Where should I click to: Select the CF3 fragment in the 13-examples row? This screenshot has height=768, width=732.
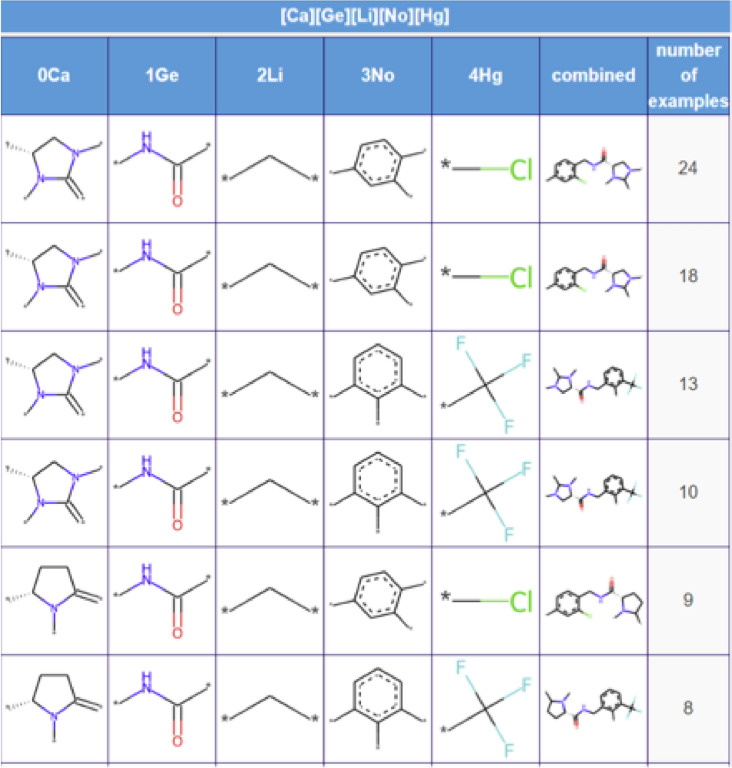pyautogui.click(x=486, y=385)
